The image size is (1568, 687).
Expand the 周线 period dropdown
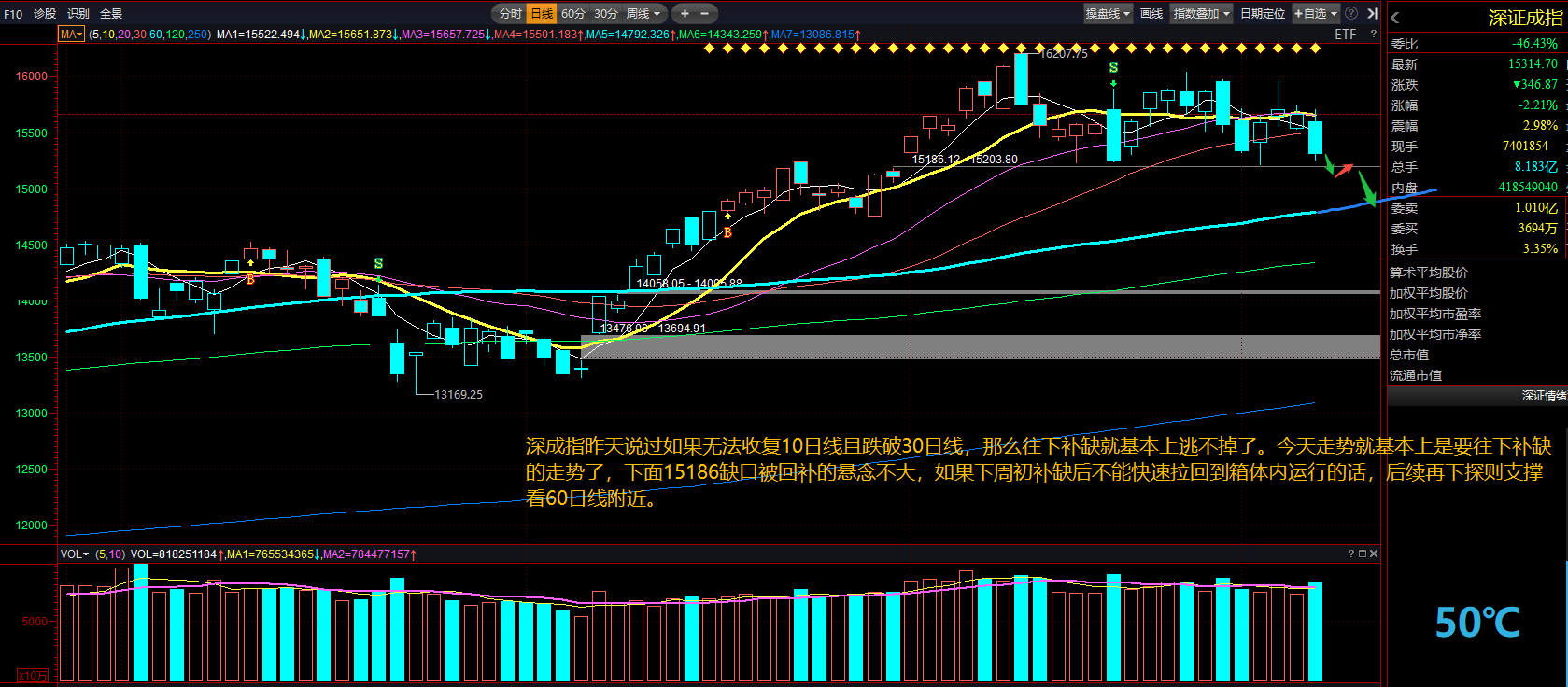[x=643, y=14]
